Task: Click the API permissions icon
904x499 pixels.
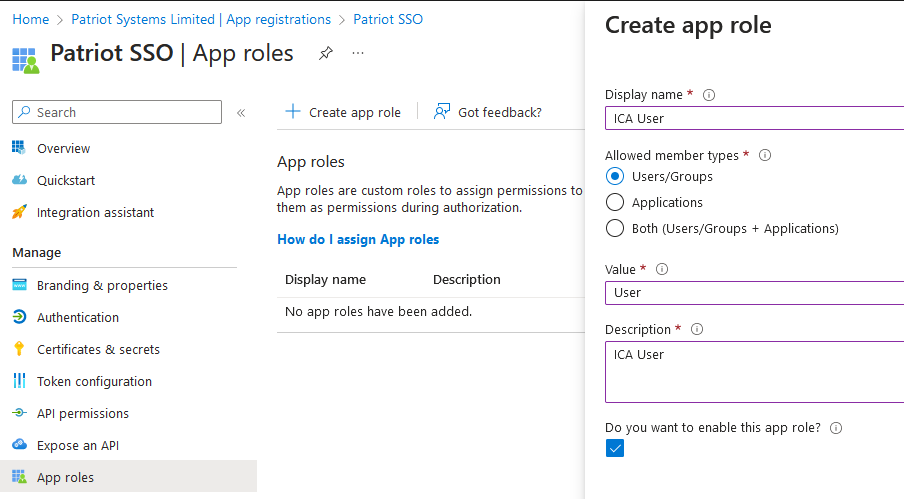Action: tap(19, 413)
